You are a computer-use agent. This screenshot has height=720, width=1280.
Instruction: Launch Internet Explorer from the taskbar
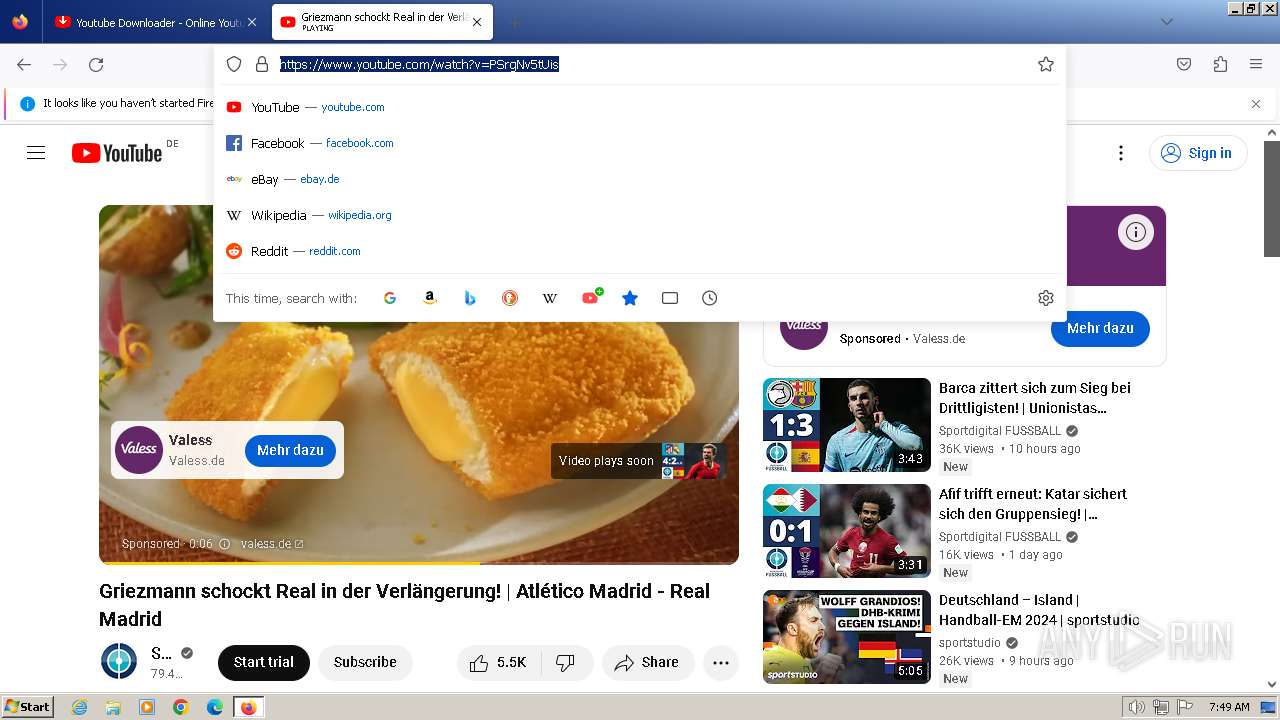click(x=79, y=707)
